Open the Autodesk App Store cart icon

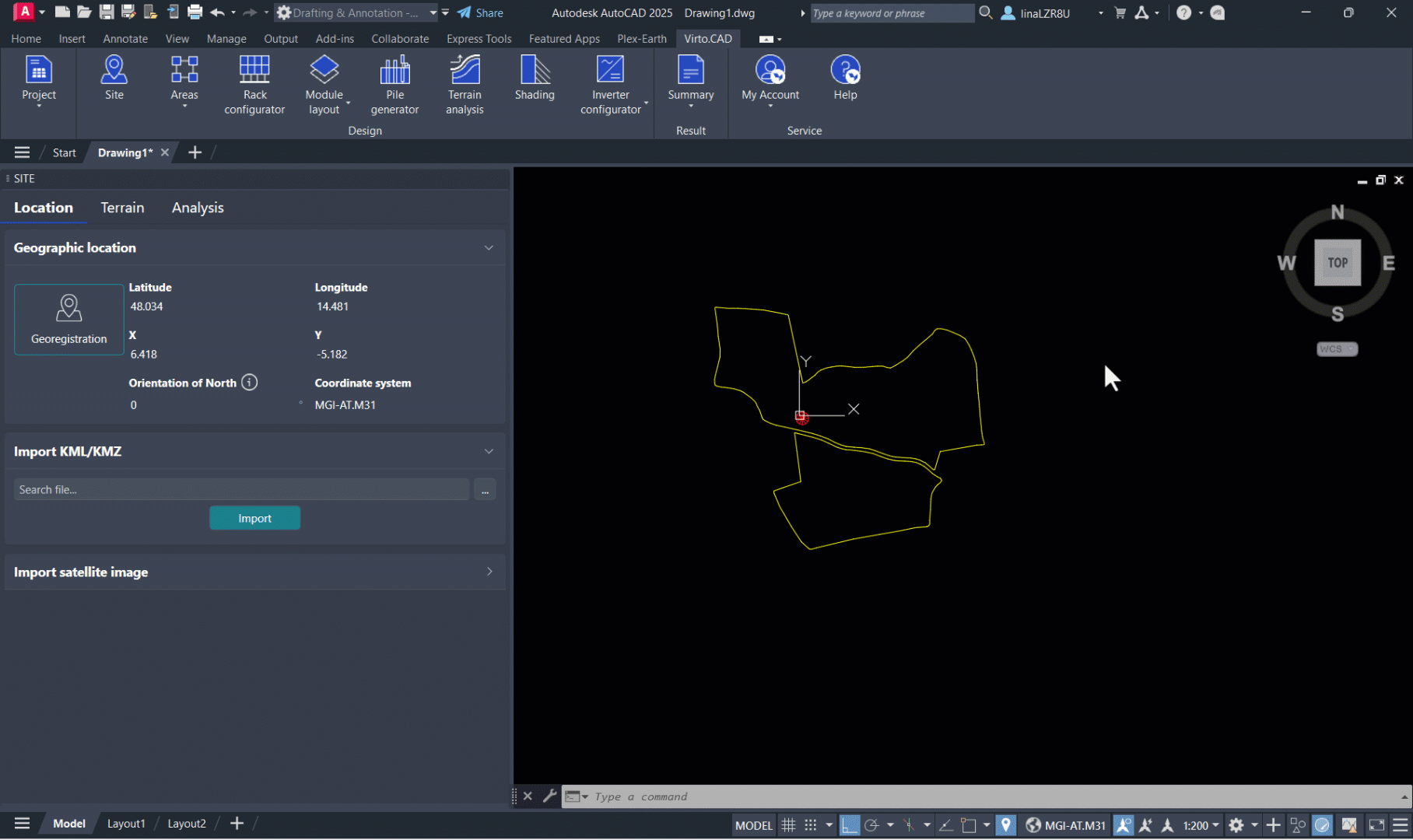click(x=1120, y=13)
